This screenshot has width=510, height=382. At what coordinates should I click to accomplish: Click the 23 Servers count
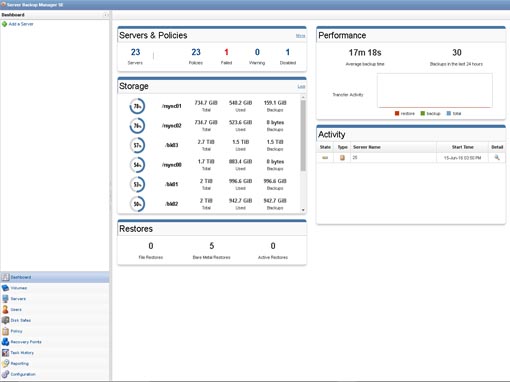(135, 52)
